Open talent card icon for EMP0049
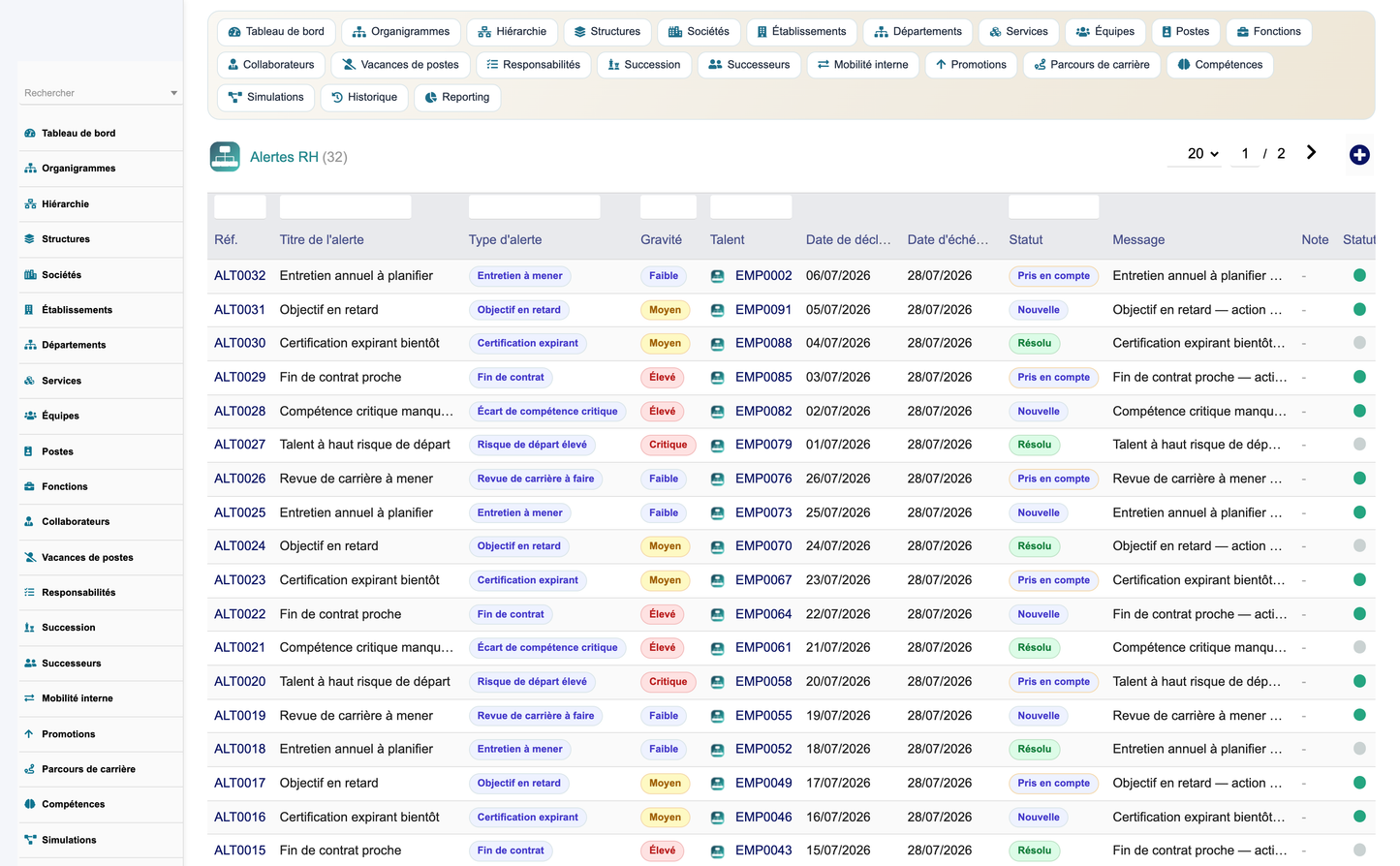Viewport: 1400px width, 866px height. tap(718, 784)
